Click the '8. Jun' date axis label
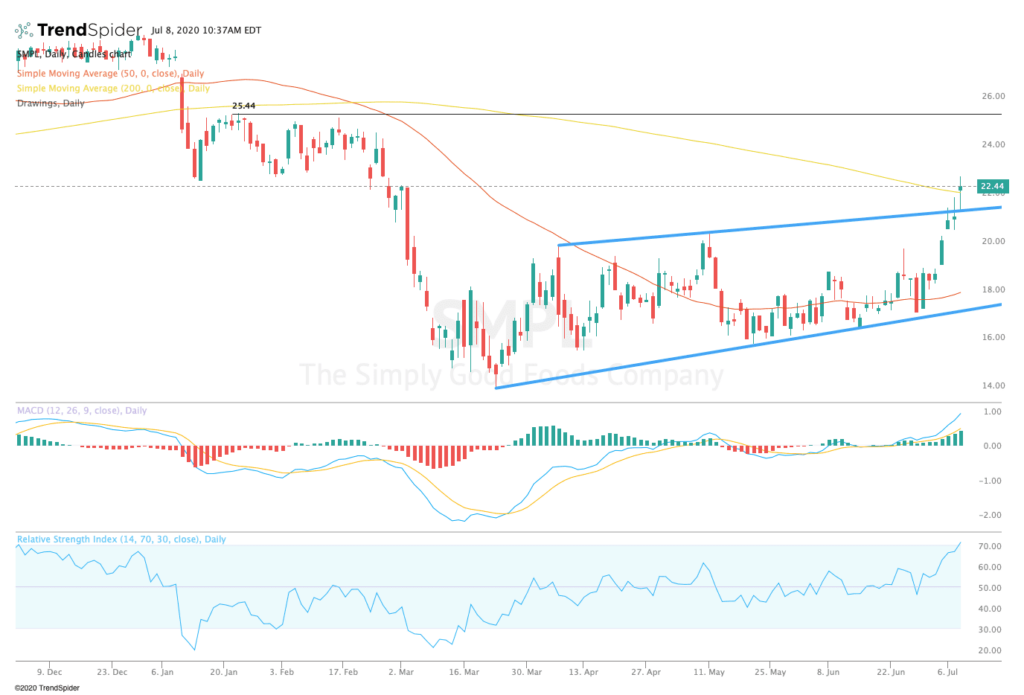Image resolution: width=1024 pixels, height=695 pixels. pos(828,672)
